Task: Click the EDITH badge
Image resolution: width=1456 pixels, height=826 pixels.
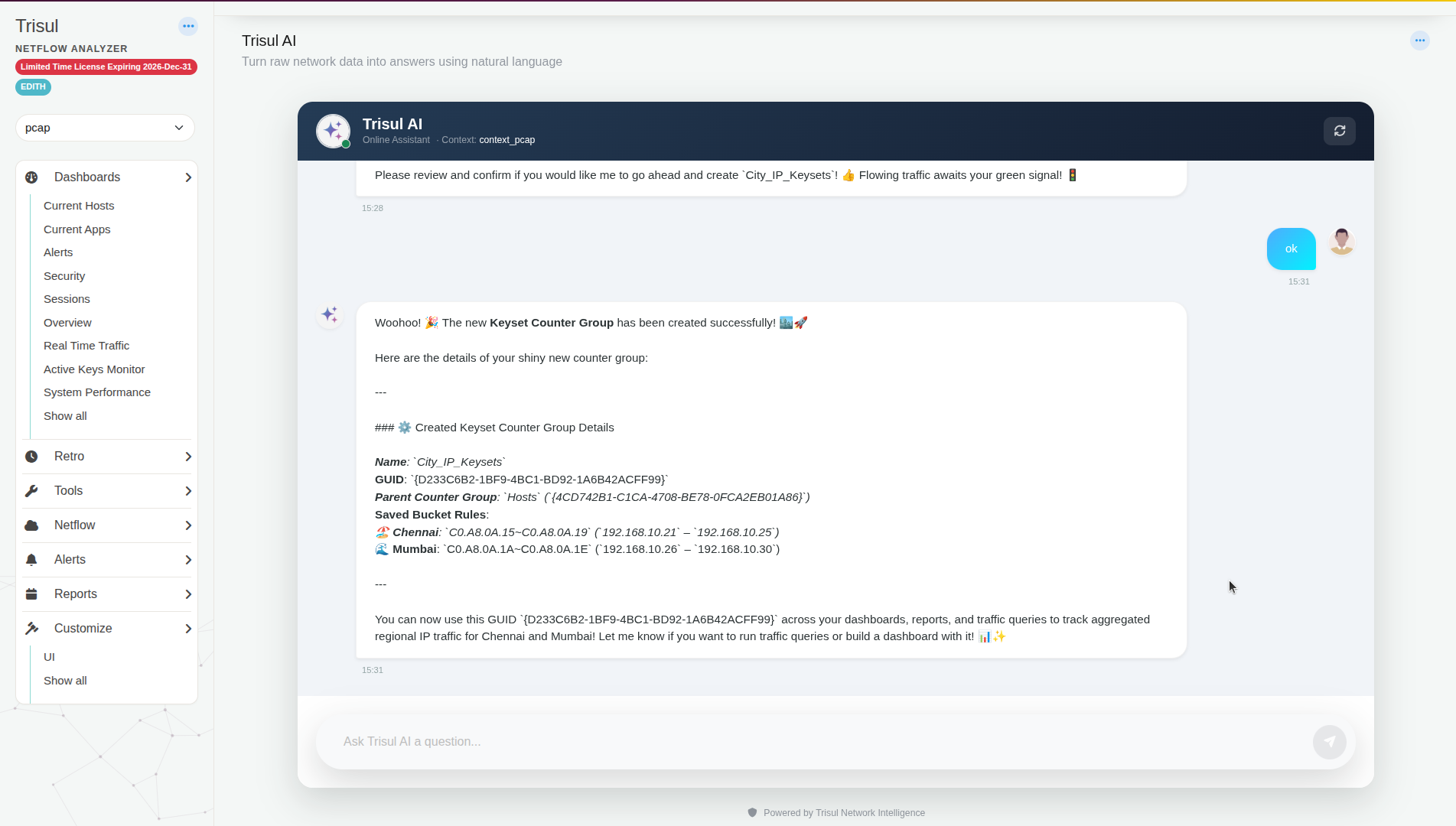Action: (33, 87)
